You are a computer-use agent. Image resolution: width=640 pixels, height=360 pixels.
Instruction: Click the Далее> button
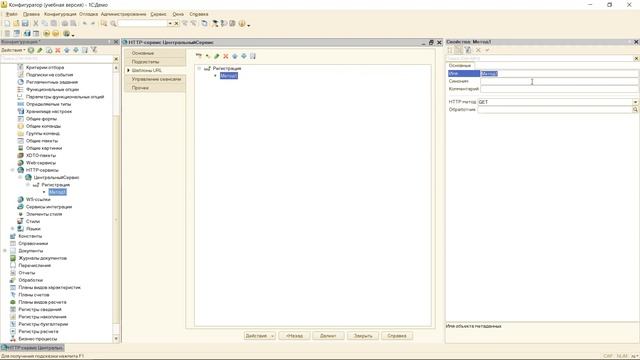click(x=328, y=336)
